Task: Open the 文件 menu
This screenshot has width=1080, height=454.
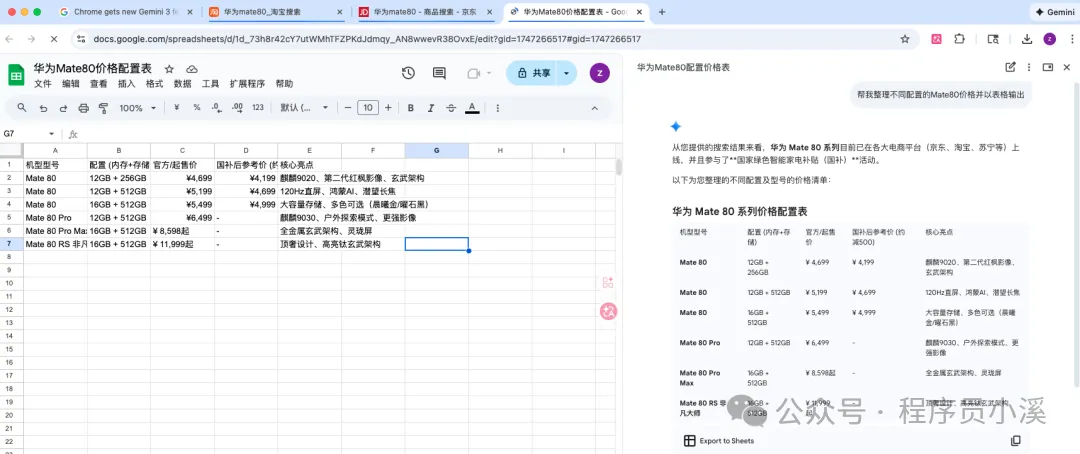Action: (43, 84)
